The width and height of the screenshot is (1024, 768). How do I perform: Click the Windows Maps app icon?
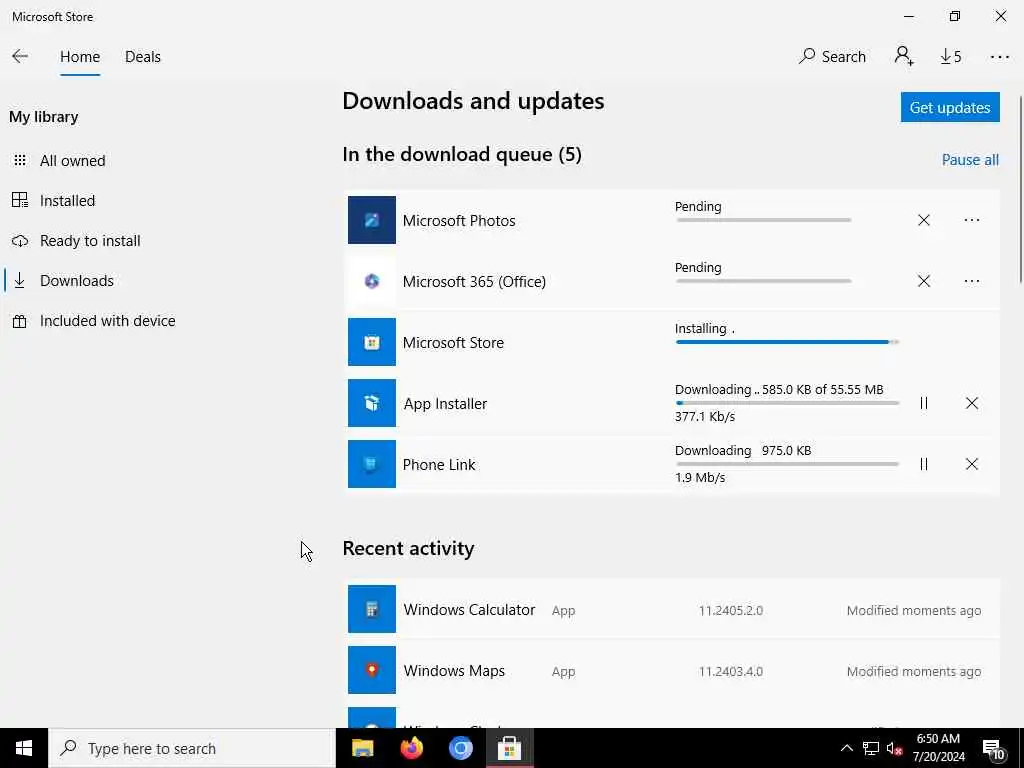(x=372, y=670)
